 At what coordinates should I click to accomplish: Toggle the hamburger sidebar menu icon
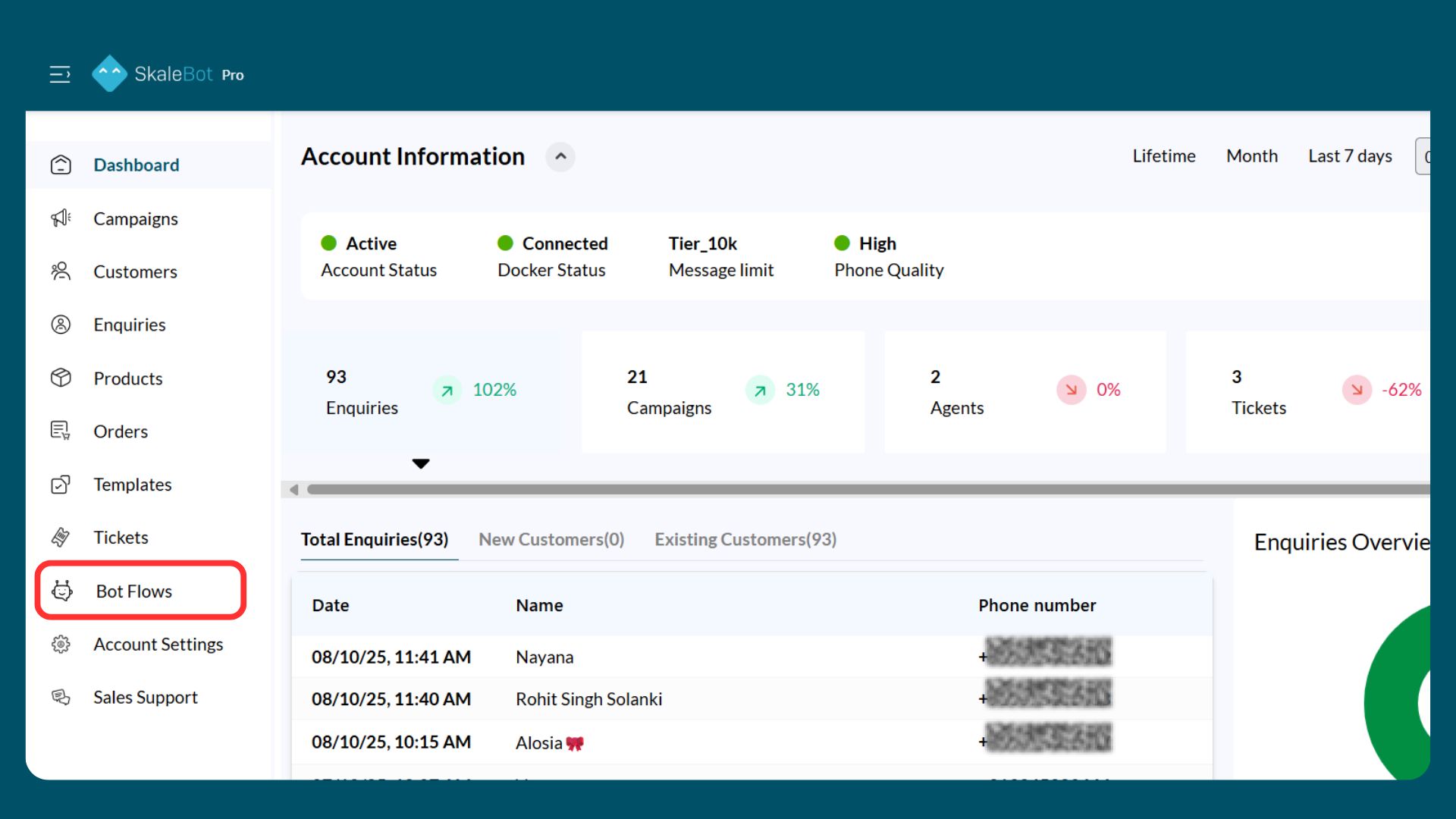tap(60, 74)
